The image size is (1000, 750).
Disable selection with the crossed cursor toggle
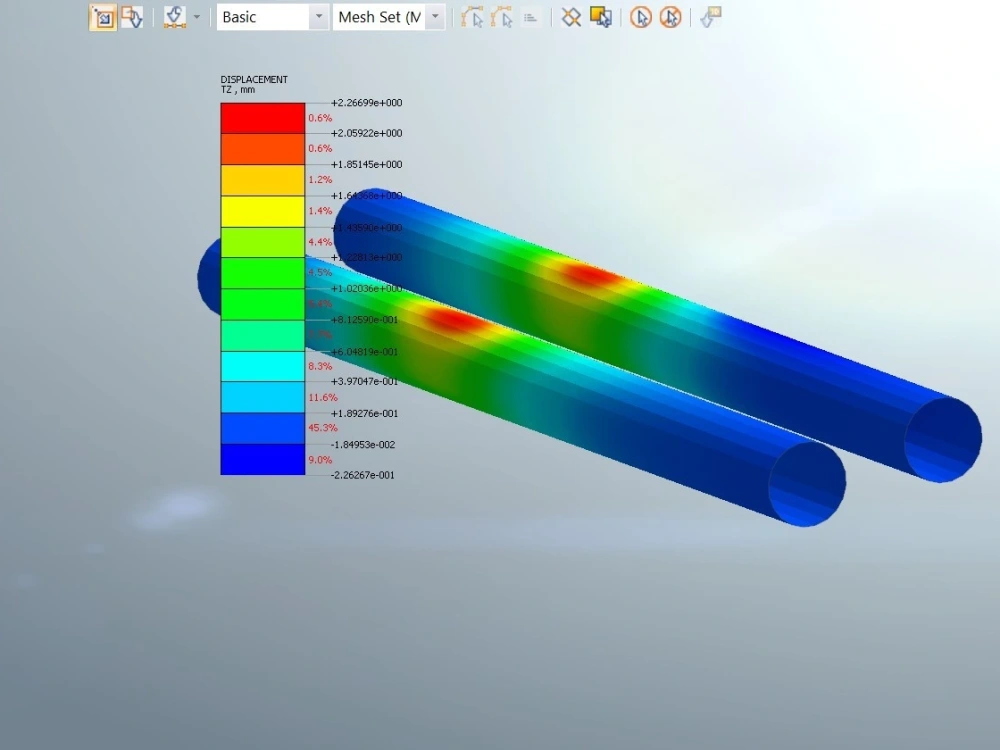coord(671,17)
